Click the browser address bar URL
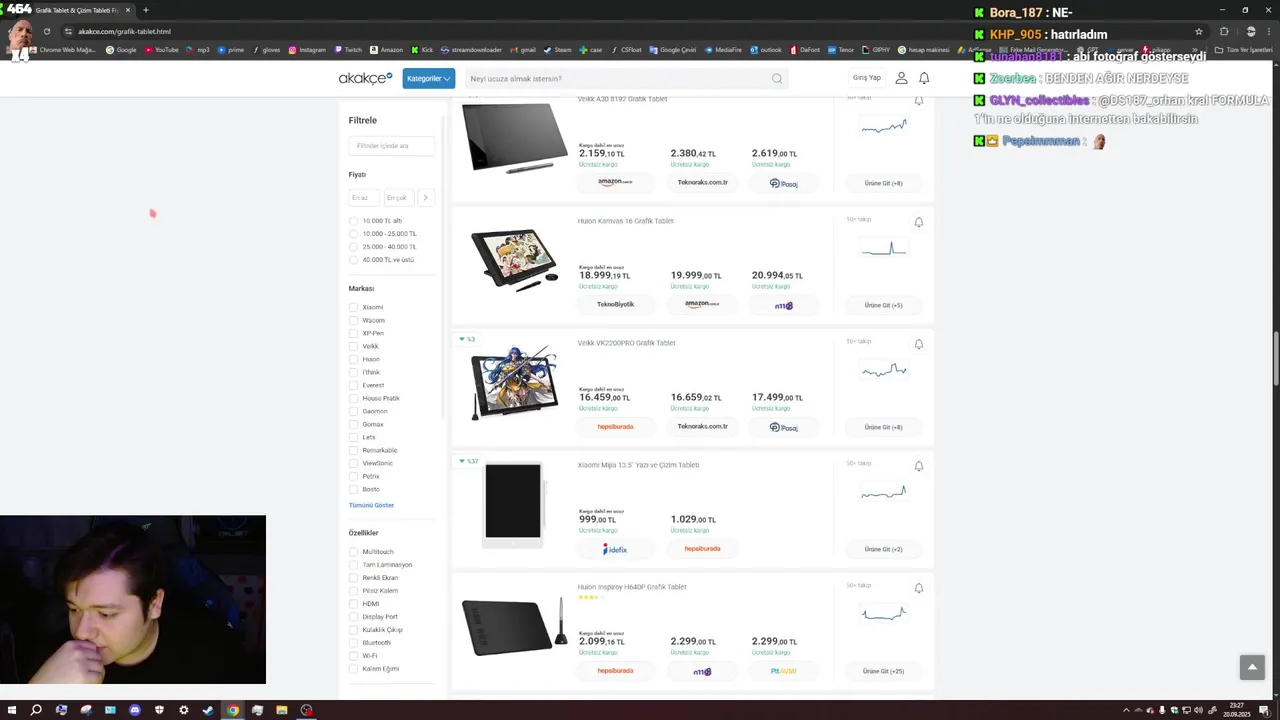Screen dimensions: 1280x720 124,31
